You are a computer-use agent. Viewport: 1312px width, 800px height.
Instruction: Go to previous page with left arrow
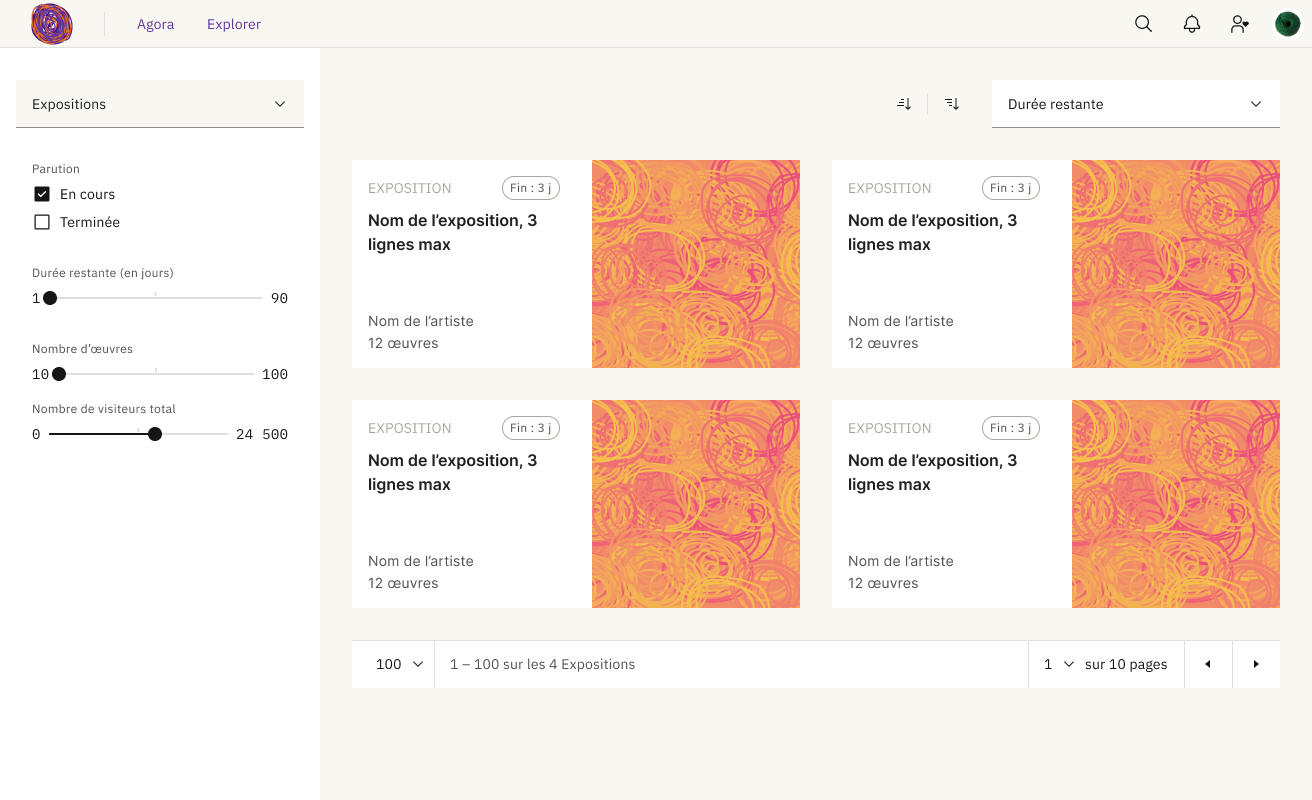pyautogui.click(x=1208, y=664)
